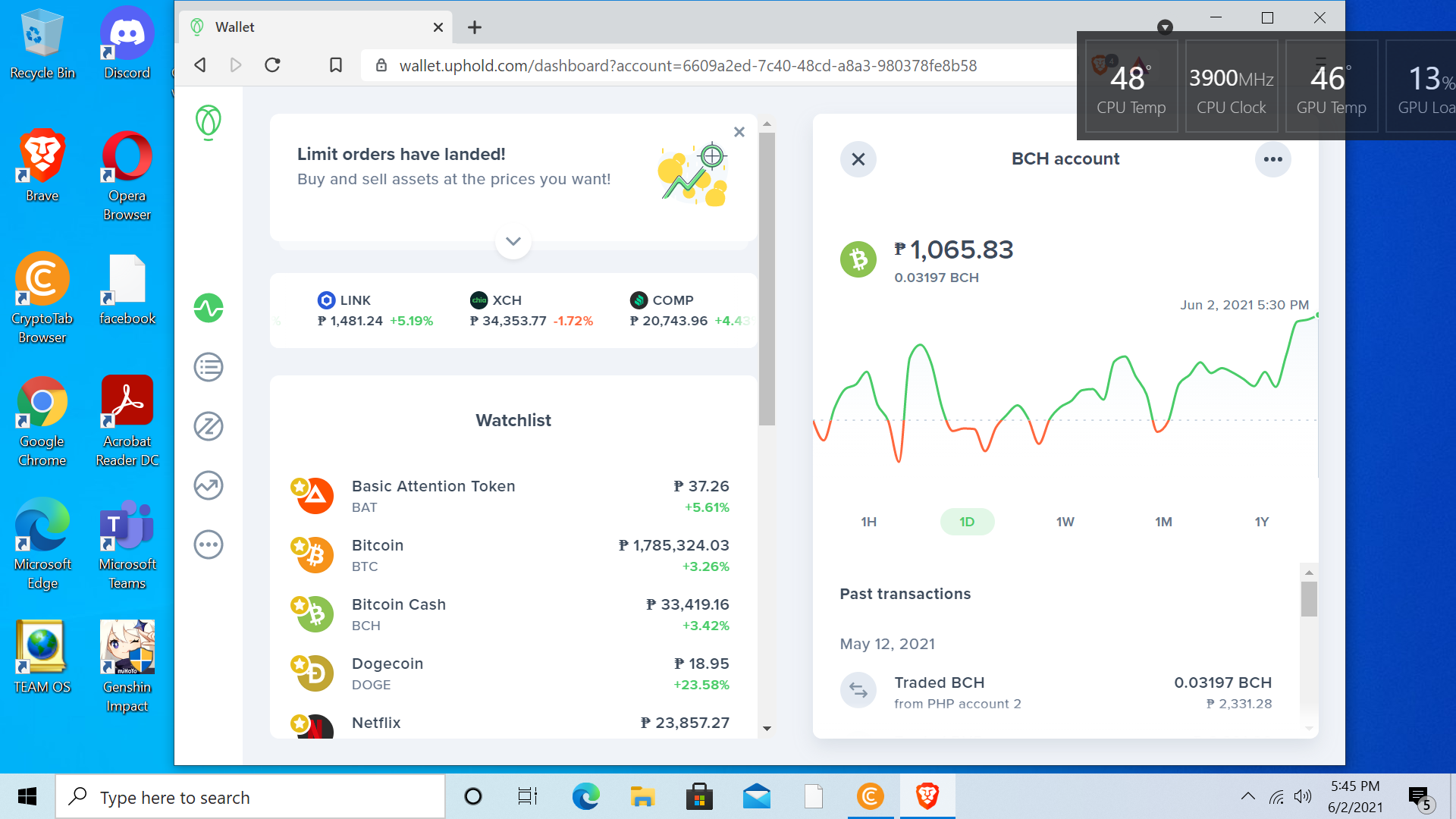
Task: Select the 1M chart range
Action: click(x=1164, y=522)
